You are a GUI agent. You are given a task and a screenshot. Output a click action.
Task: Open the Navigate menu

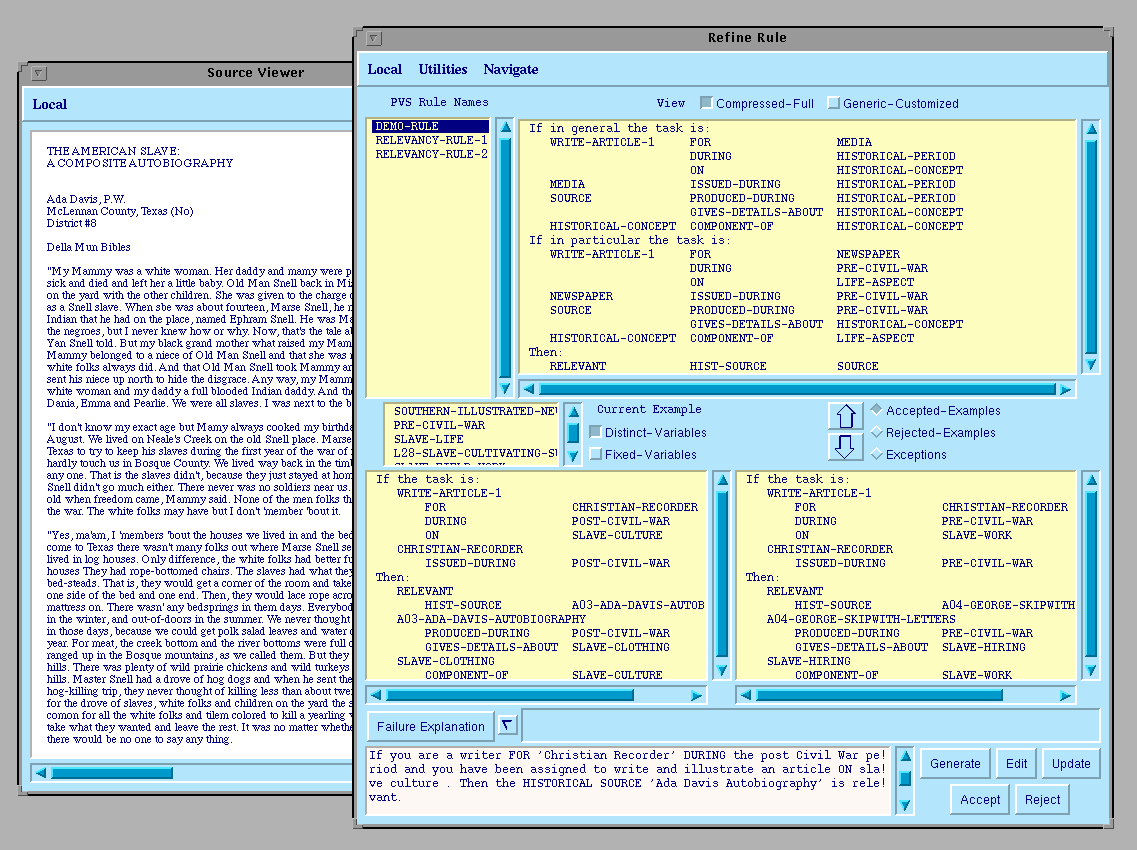pyautogui.click(x=511, y=69)
